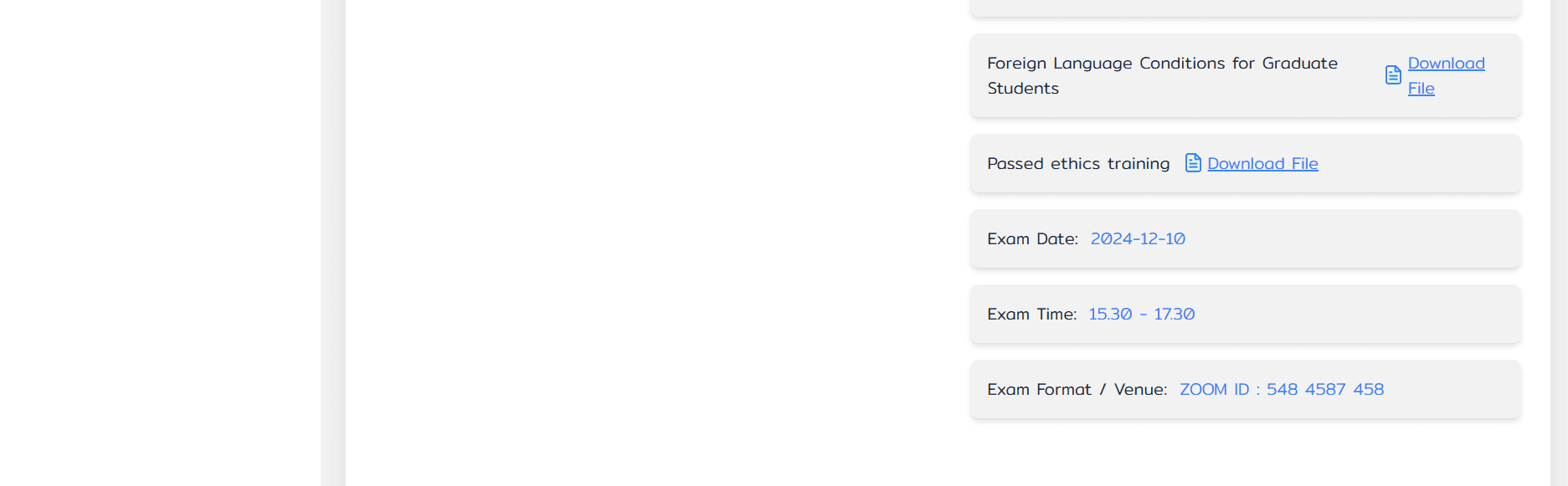Viewport: 1568px width, 486px height.
Task: Click the exam date value 2024-12-10
Action: pyautogui.click(x=1138, y=239)
